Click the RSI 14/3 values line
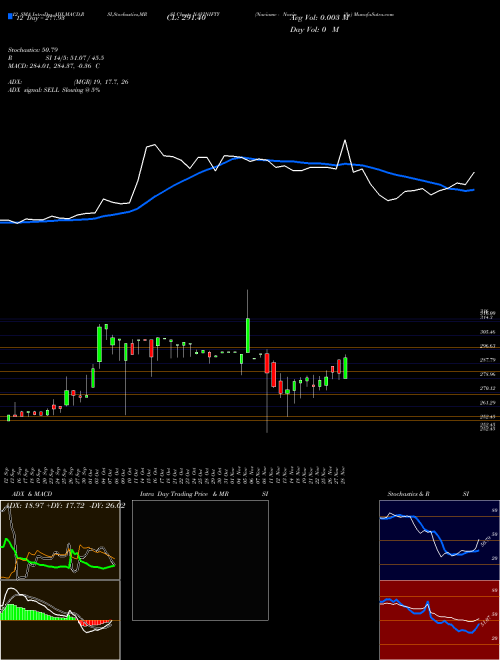This screenshot has height=660, width=500. (56, 58)
